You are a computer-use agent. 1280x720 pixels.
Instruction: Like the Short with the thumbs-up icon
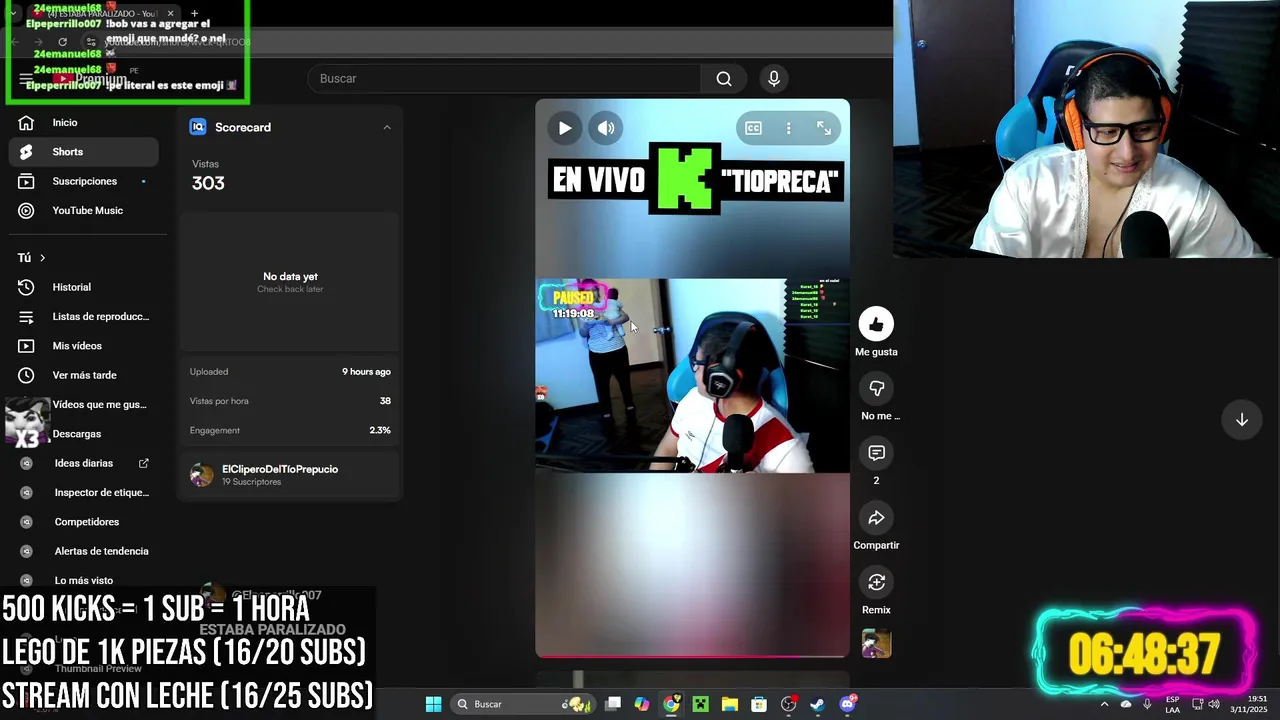click(x=876, y=324)
